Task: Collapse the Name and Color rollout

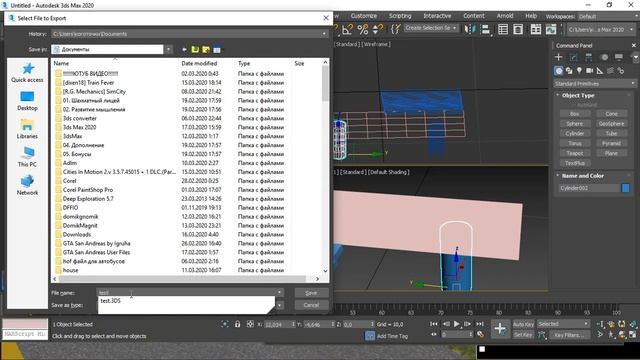Action: coord(558,176)
